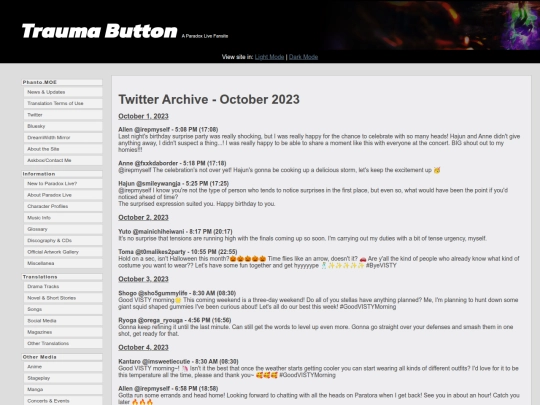Click Kantaro @imsweetiecutie 8:30 AM tweet header
Screen dimensions: 540x405
pos(178,362)
